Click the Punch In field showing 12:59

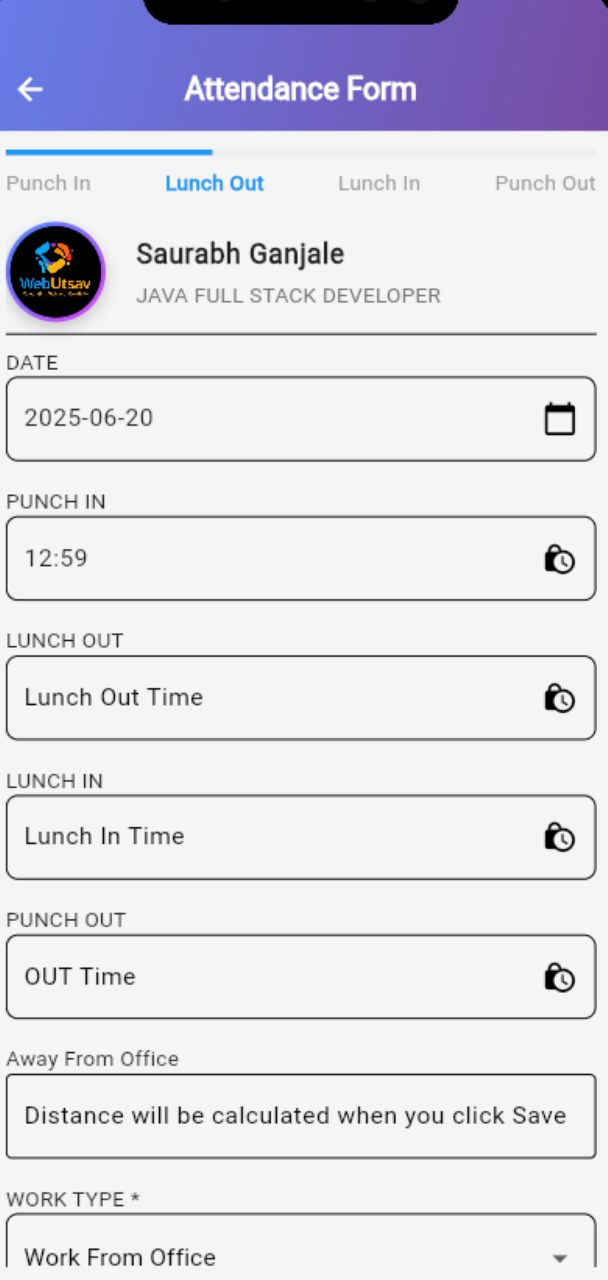(270, 558)
